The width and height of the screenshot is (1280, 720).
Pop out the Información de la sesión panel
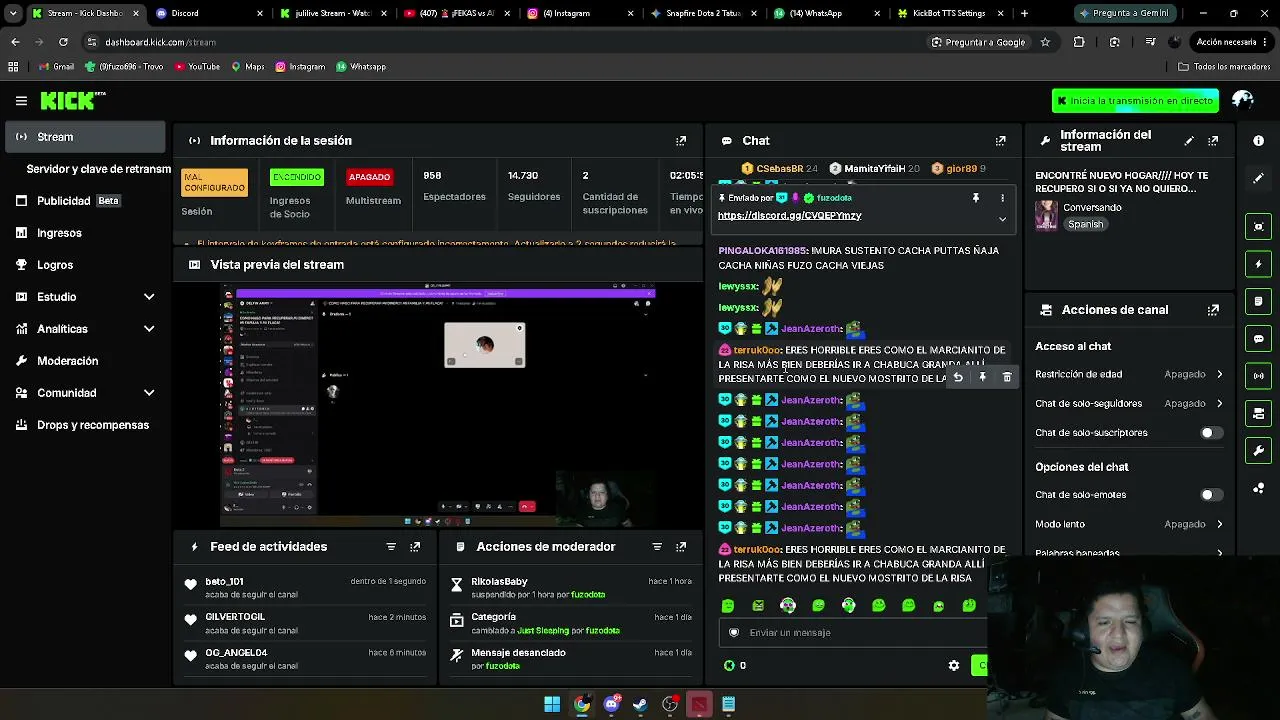tap(681, 141)
